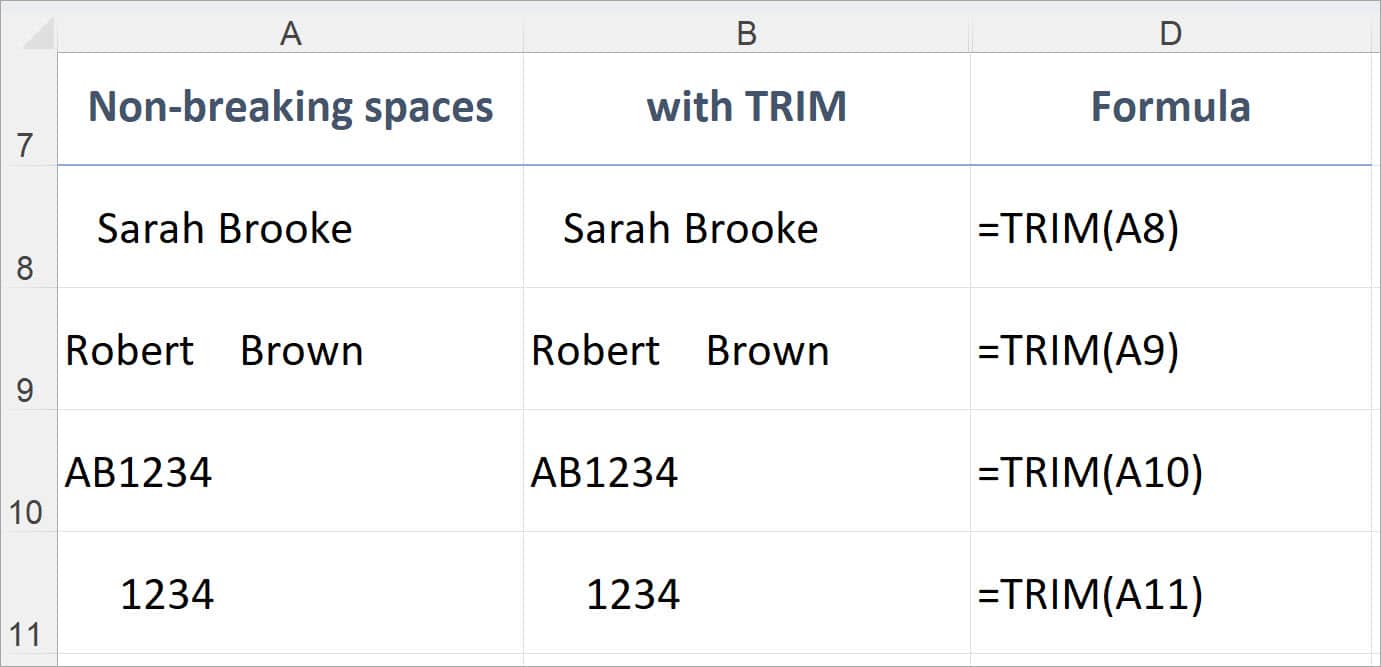Viewport: 1381px width, 667px height.
Task: Click the 'Formula' header cell
Action: 1171,106
